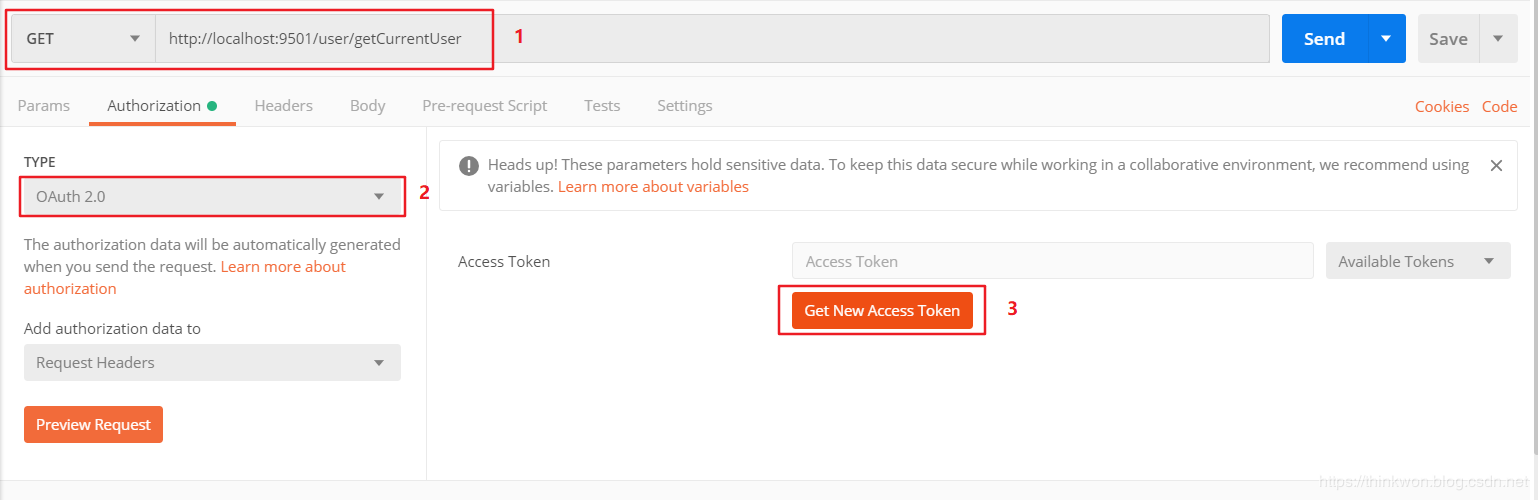
Task: Switch to the Params tab
Action: (44, 106)
